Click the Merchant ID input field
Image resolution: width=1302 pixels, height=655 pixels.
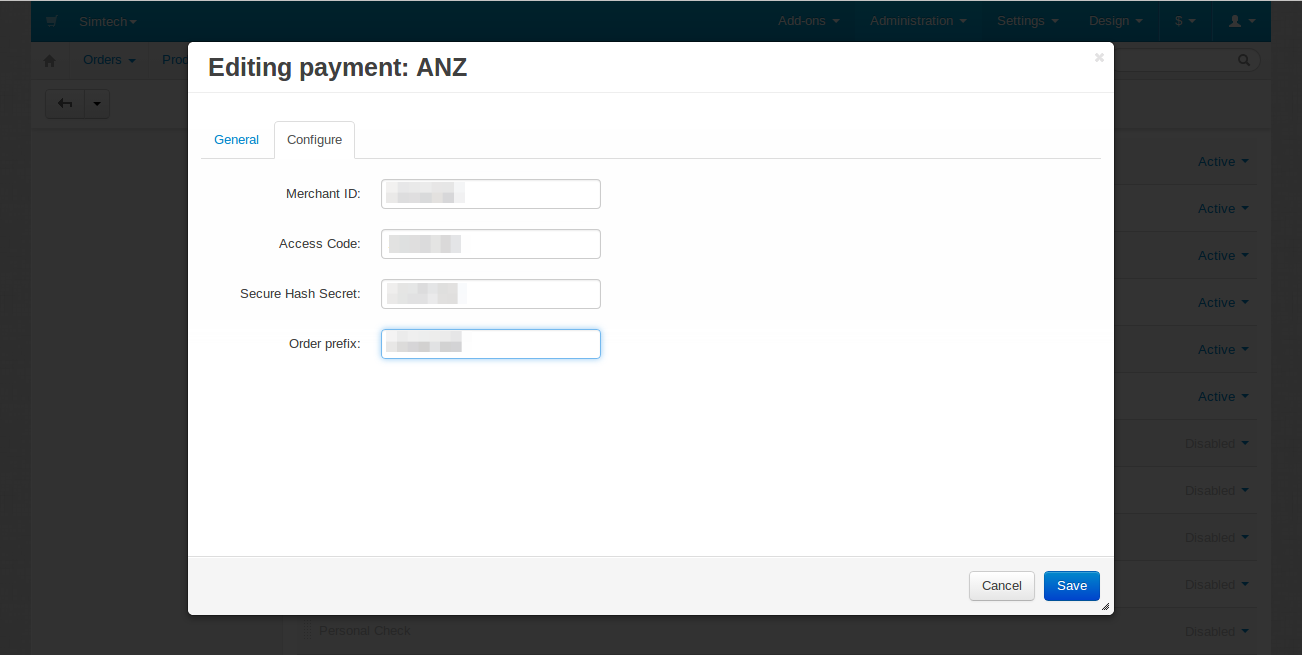pyautogui.click(x=491, y=194)
